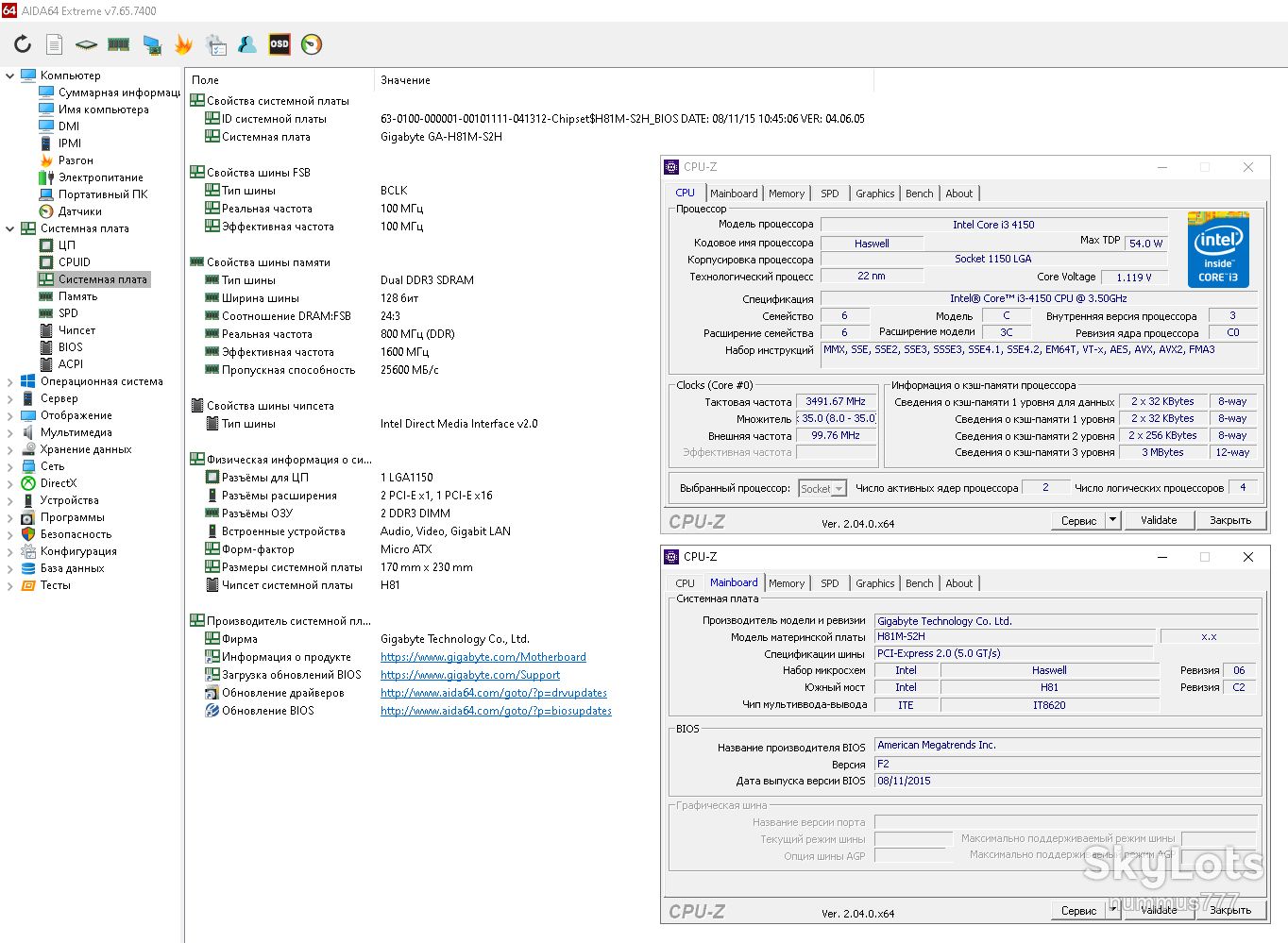This screenshot has height=943, width=1288.
Task: Click the Refresh toolbar icon in AIDA64
Action: pos(23,44)
